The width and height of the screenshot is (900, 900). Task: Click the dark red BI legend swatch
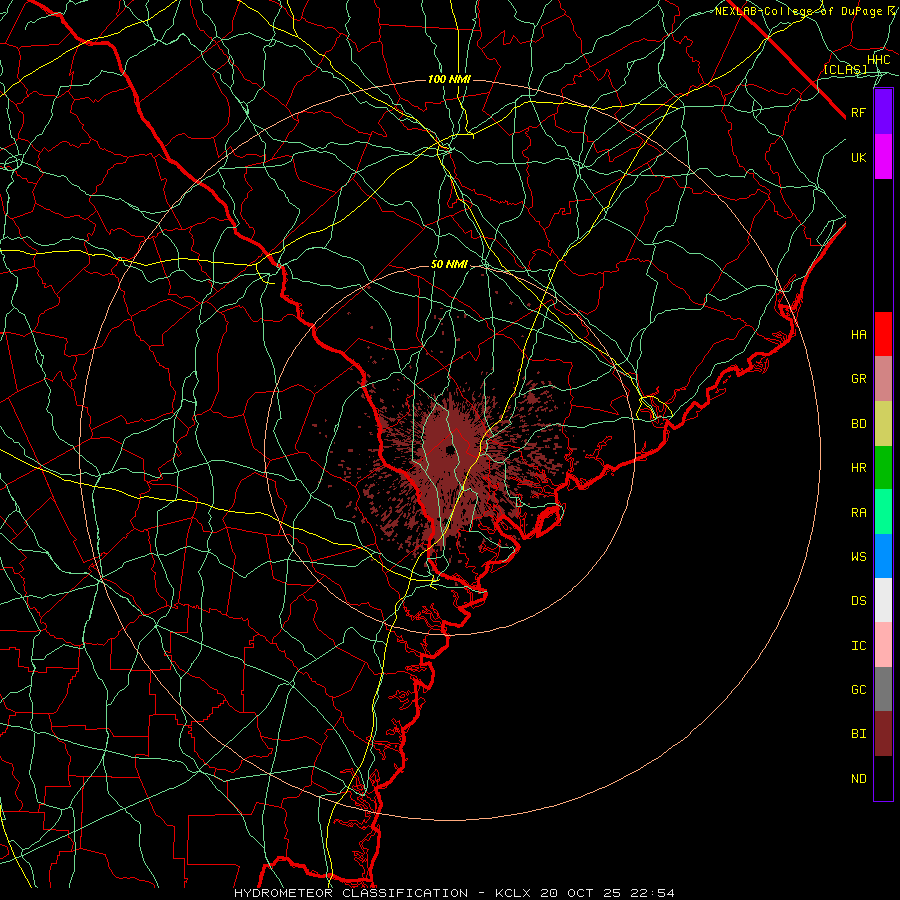(883, 734)
